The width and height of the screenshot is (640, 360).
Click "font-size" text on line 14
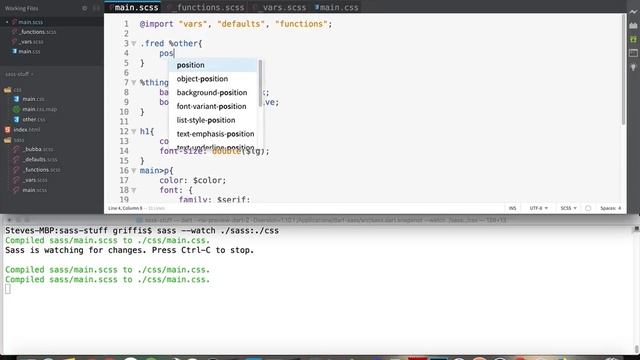point(181,151)
